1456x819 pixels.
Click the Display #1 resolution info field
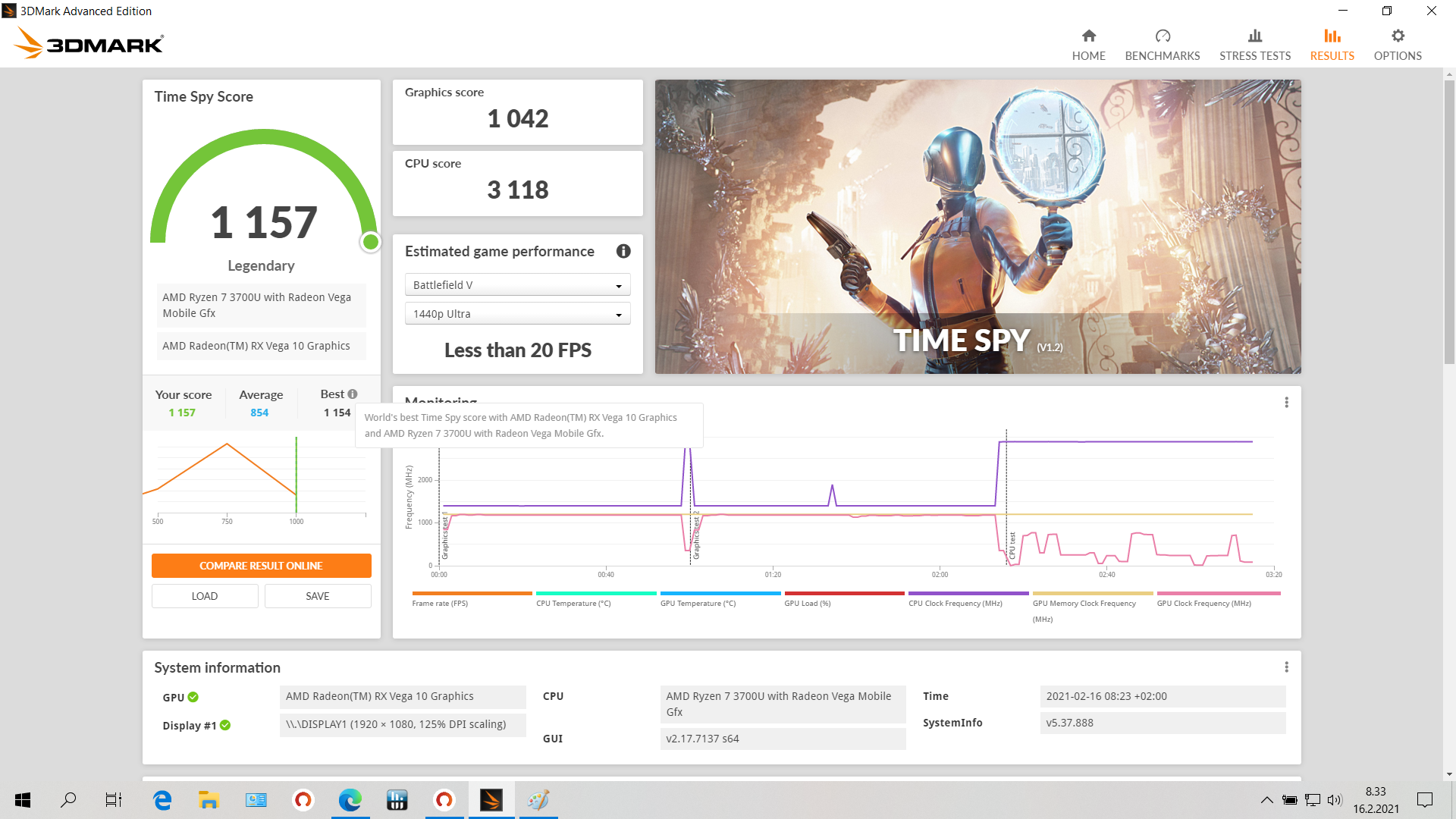403,724
